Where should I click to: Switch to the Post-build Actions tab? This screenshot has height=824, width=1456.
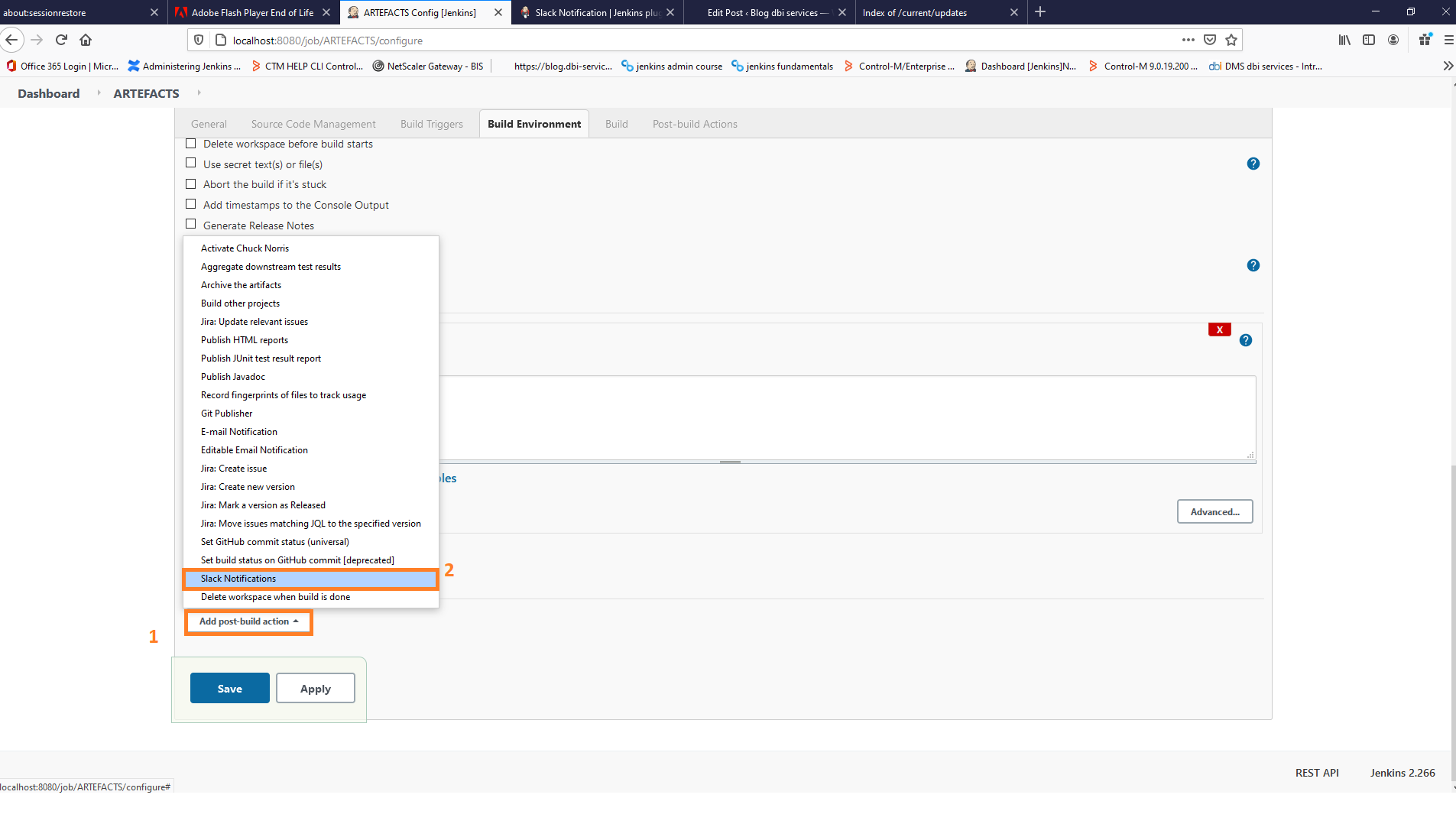pyautogui.click(x=695, y=124)
